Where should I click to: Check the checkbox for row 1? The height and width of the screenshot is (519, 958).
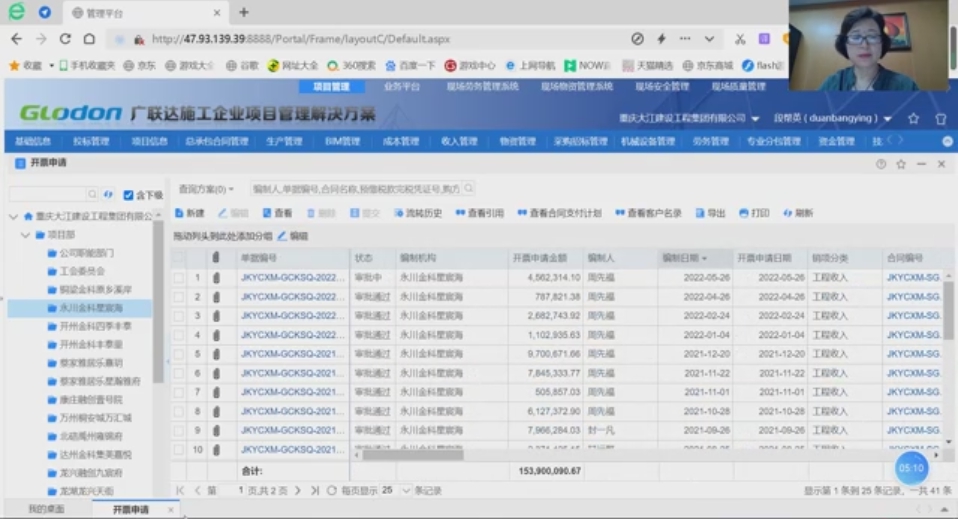pyautogui.click(x=179, y=278)
